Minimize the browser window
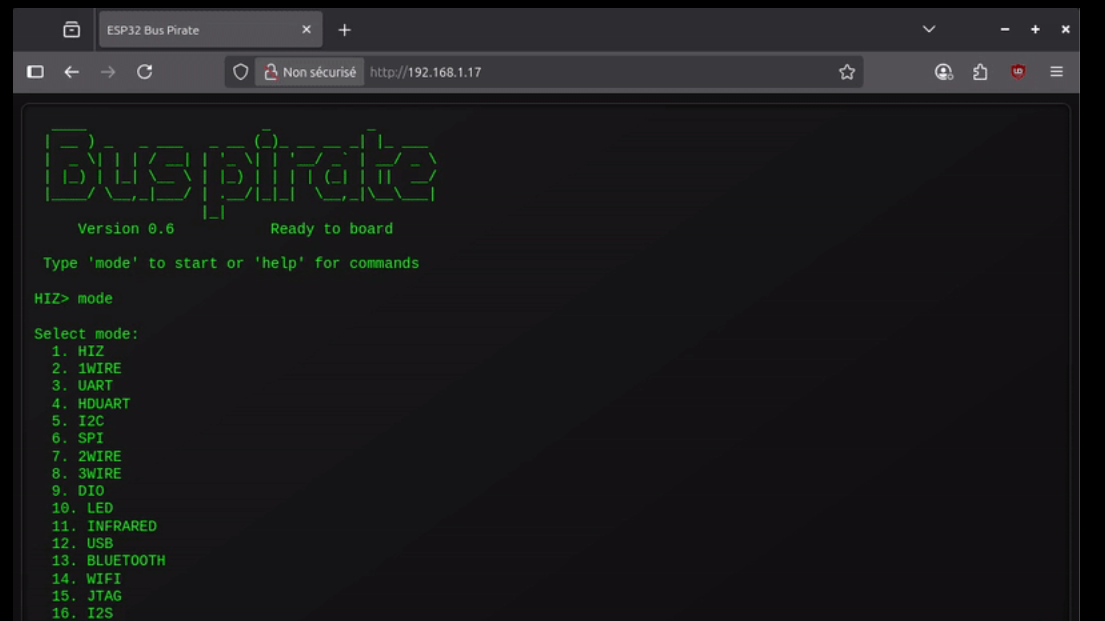This screenshot has width=1105, height=621. [1005, 30]
